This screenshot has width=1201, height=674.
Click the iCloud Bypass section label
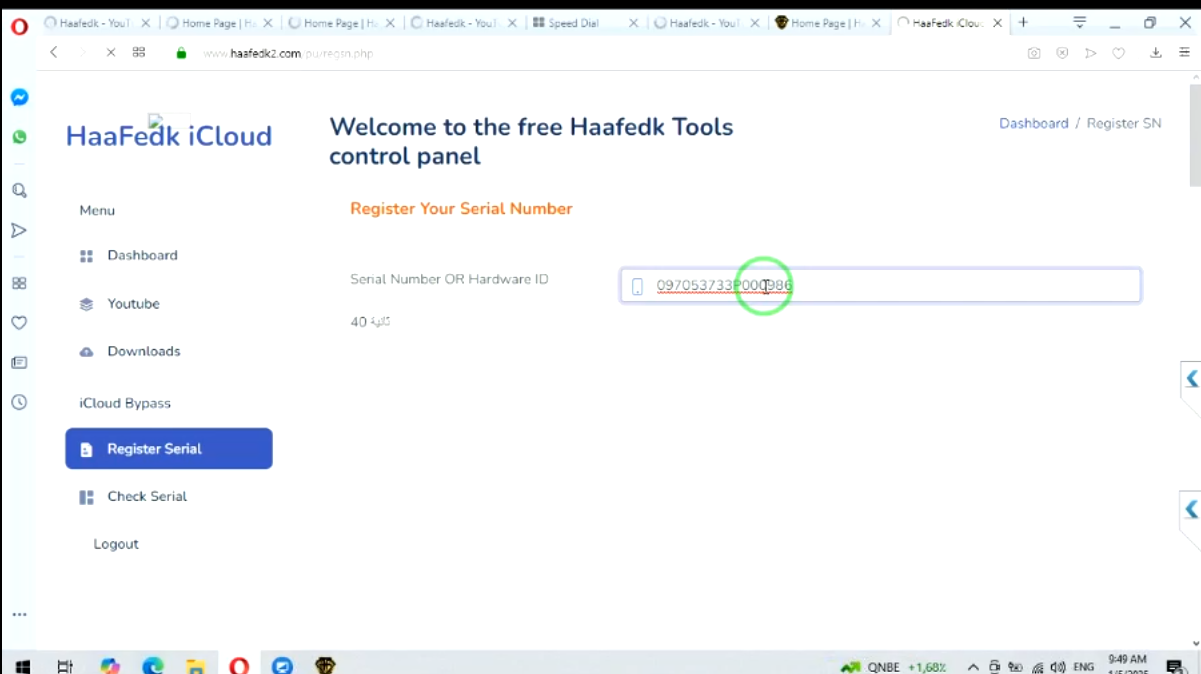[125, 403]
